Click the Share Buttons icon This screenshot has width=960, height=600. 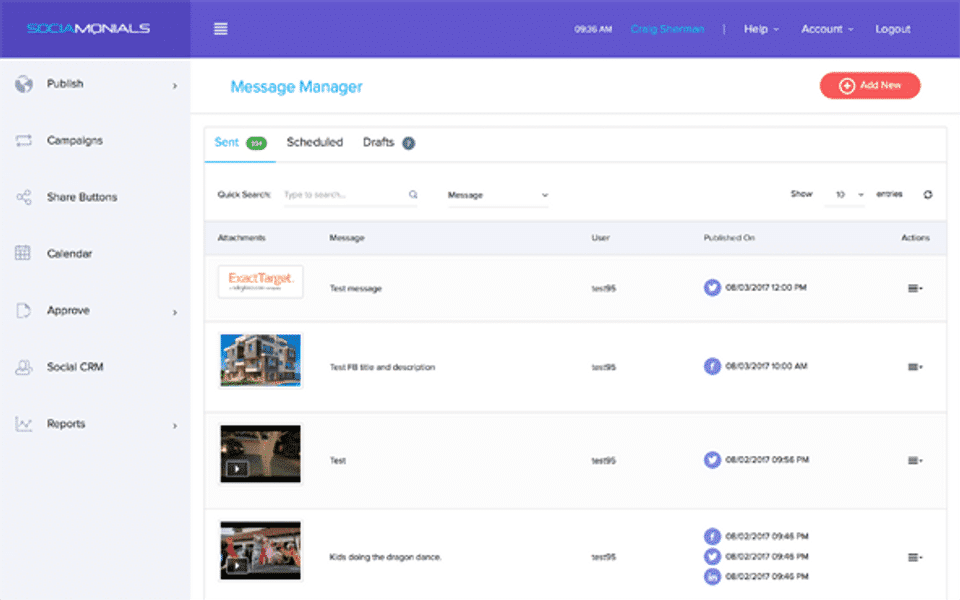tap(23, 197)
